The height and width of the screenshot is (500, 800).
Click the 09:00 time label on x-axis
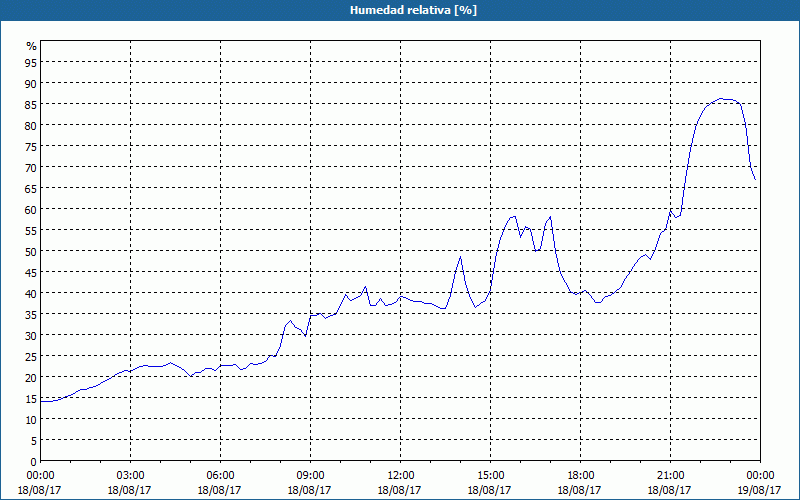click(x=310, y=475)
